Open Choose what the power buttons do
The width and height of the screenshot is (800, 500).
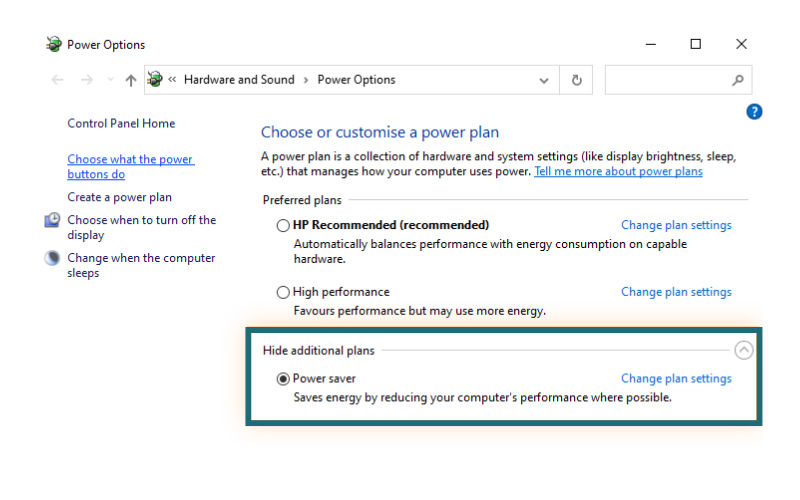(x=130, y=166)
